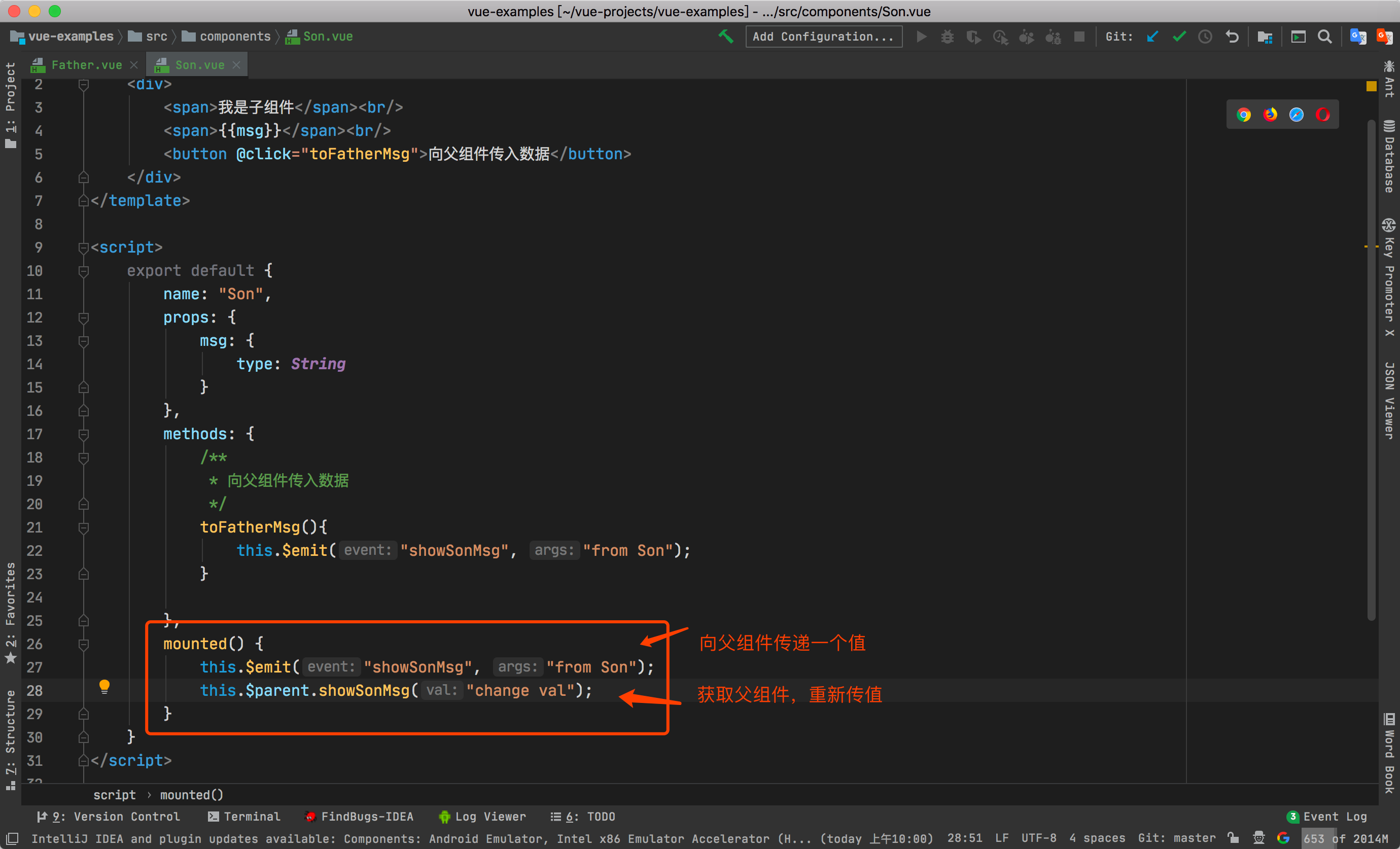Image resolution: width=1400 pixels, height=849 pixels.
Task: Click the lock read-only icon in status bar
Action: pyautogui.click(x=1233, y=838)
